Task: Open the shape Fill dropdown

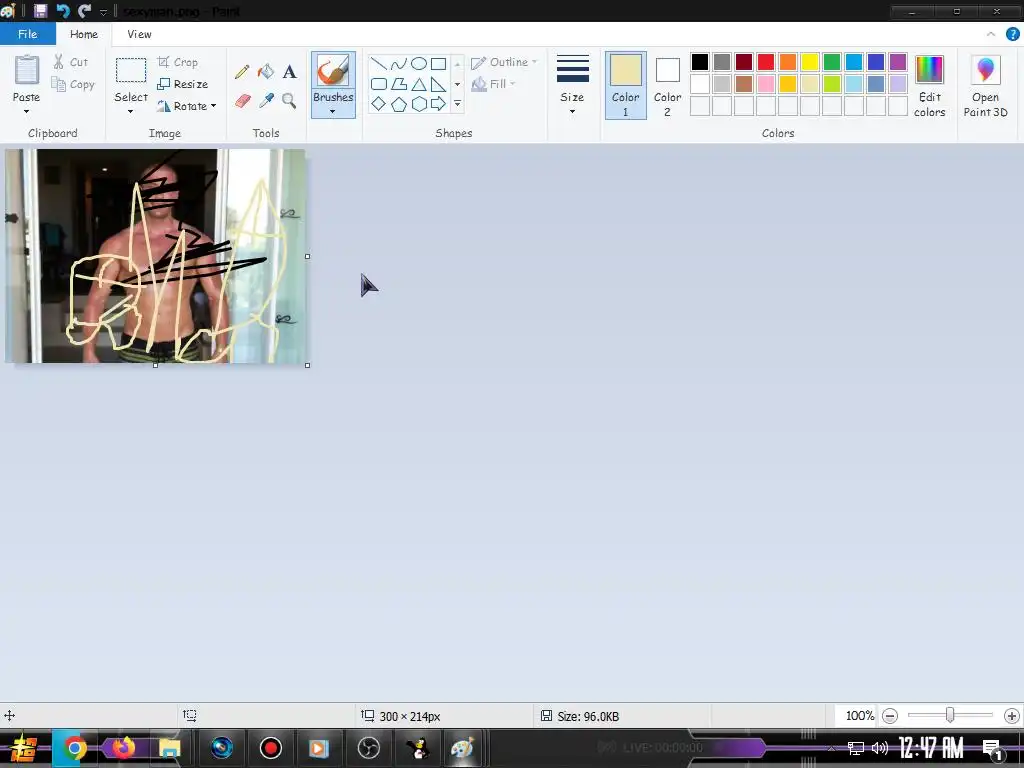Action: point(494,84)
